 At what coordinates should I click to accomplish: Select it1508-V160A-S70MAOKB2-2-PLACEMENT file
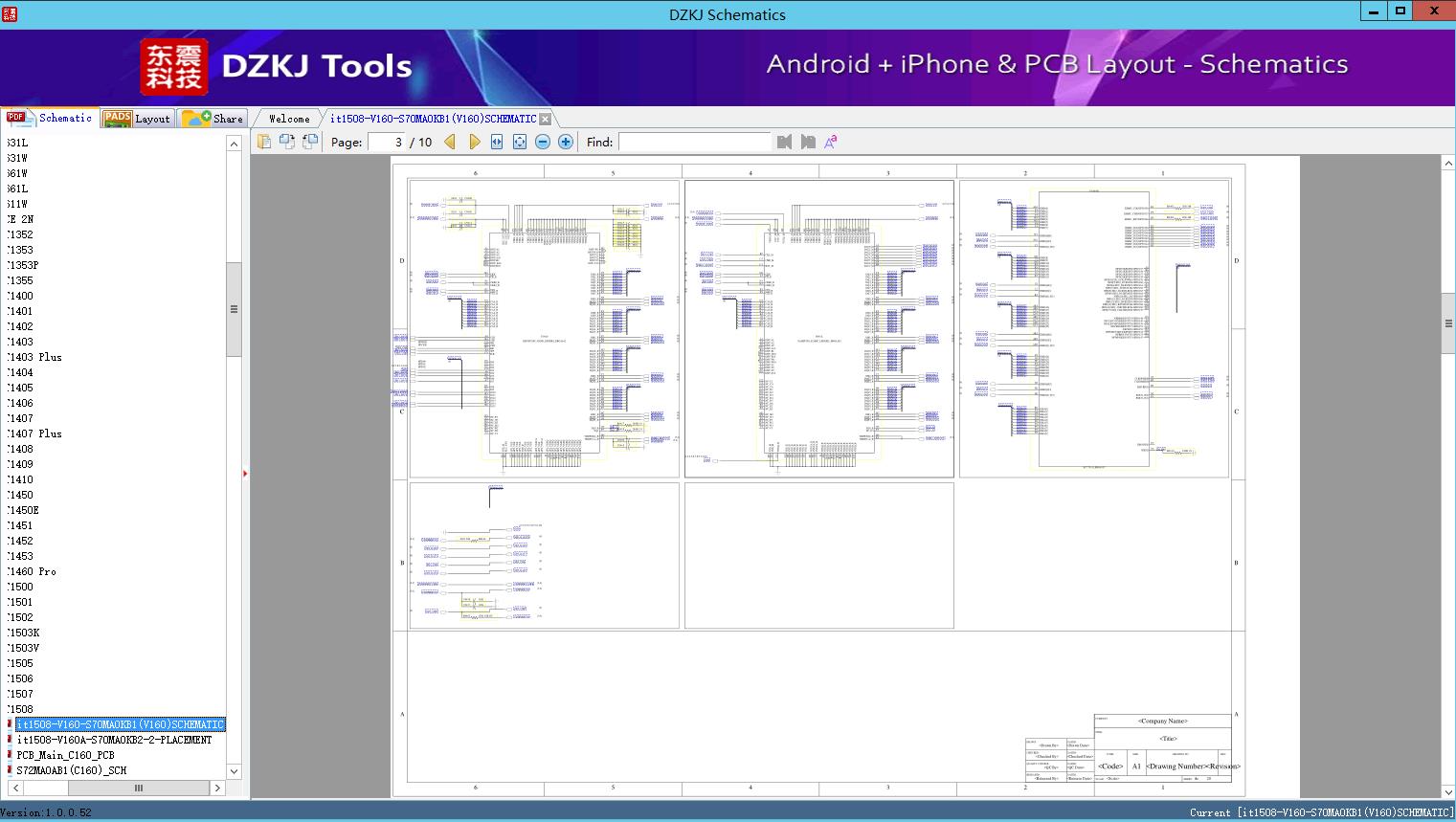(114, 740)
